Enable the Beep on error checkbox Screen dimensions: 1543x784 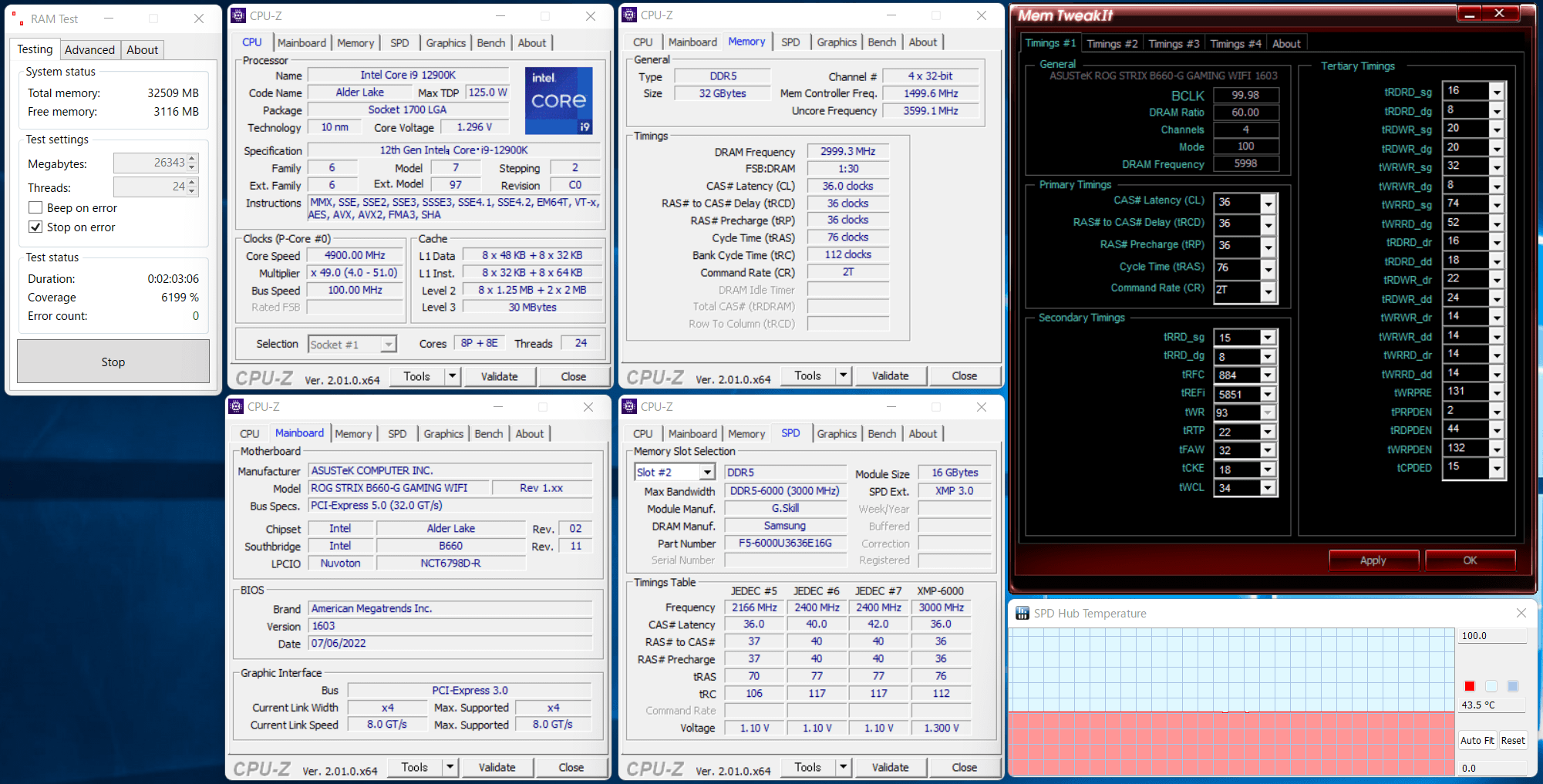point(35,207)
